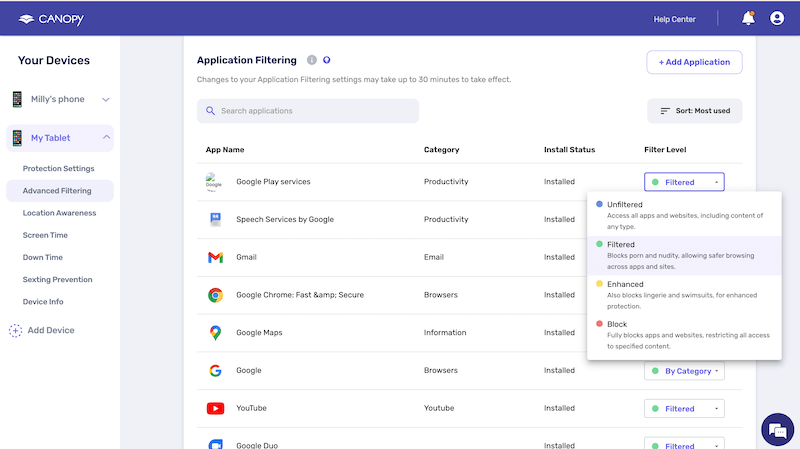Click the Your Devices heading
Screen dimensions: 800x449
54,60
